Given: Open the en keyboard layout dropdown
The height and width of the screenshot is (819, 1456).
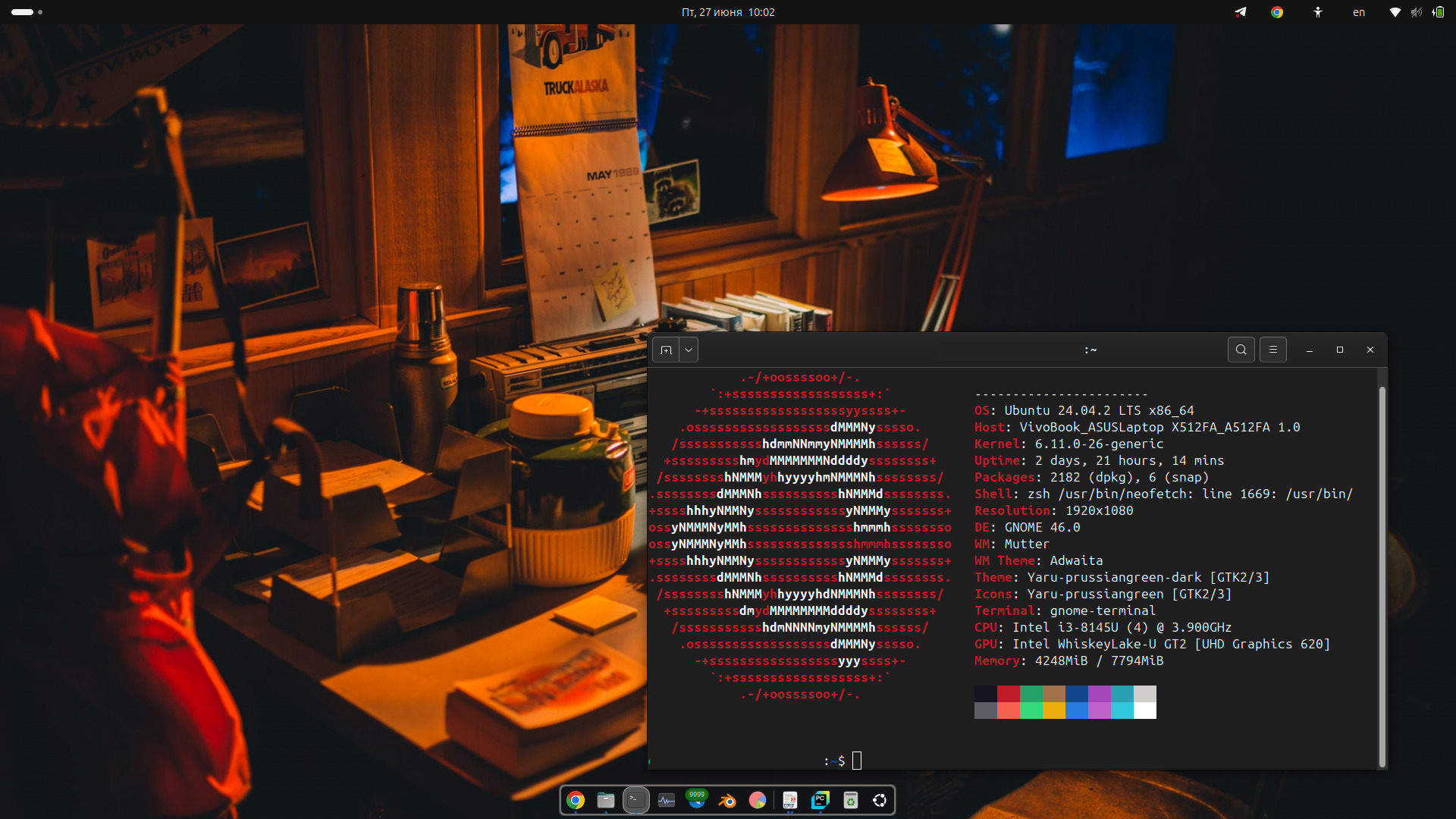Looking at the screenshot, I should 1358,12.
